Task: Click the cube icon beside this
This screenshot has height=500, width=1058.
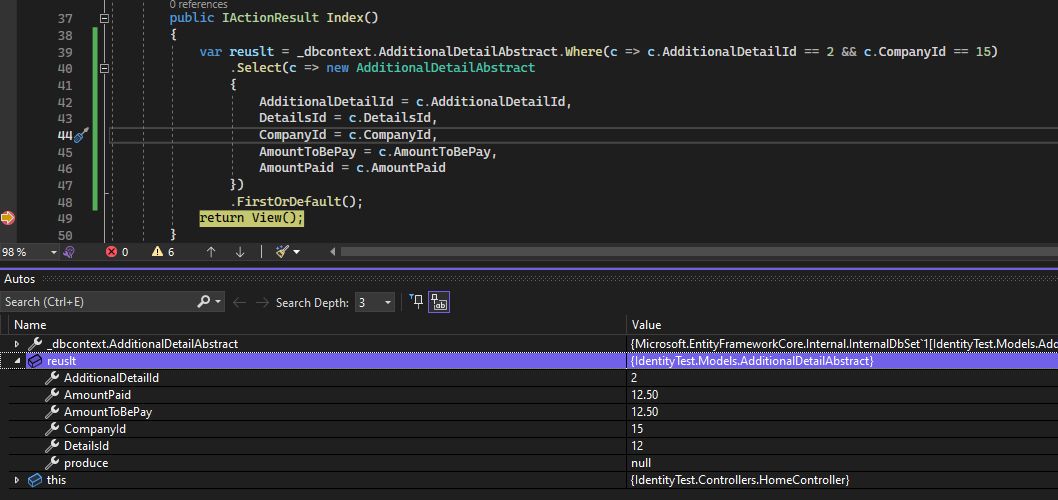Action: (35, 480)
